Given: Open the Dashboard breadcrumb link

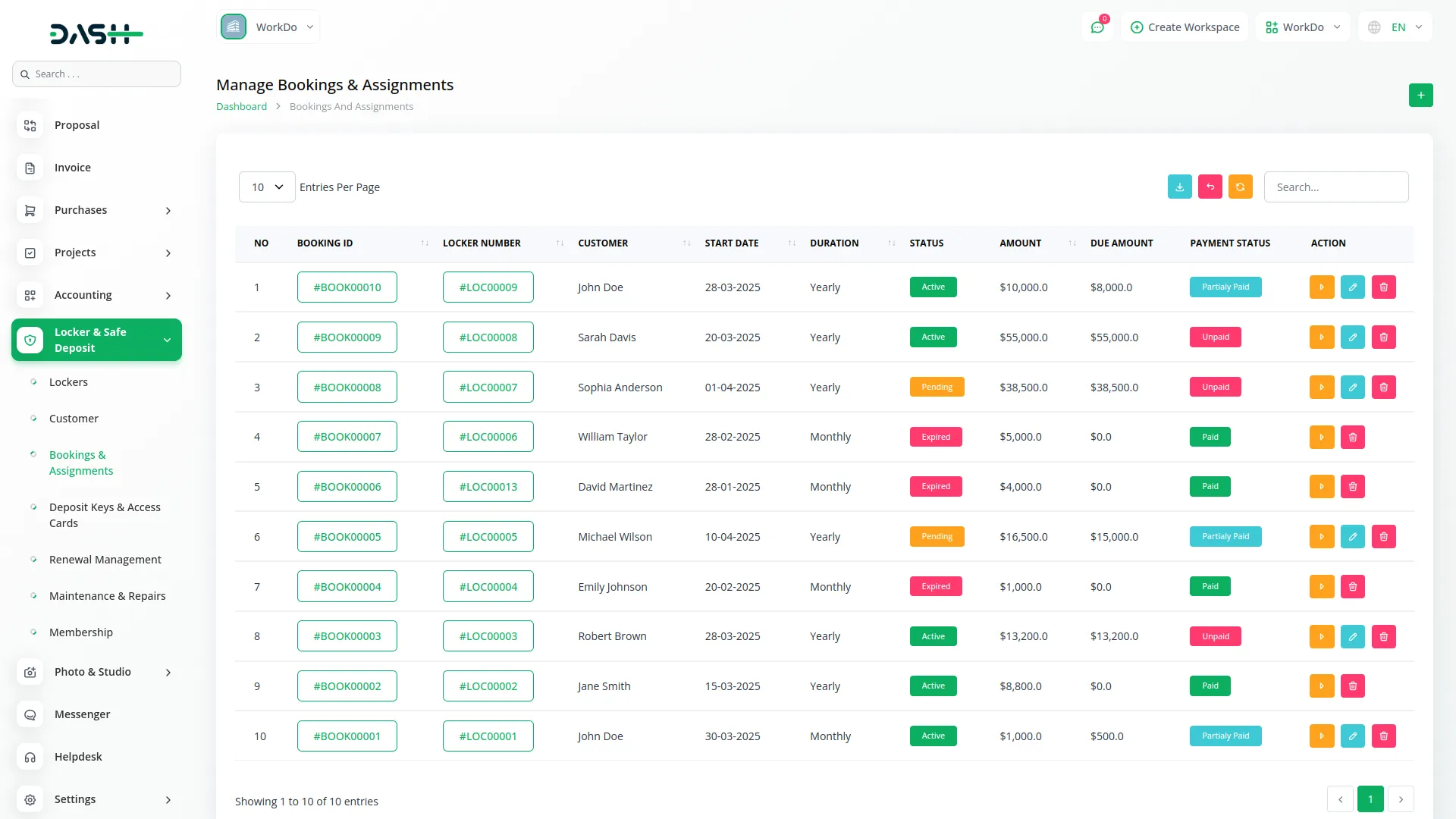Looking at the screenshot, I should [241, 106].
